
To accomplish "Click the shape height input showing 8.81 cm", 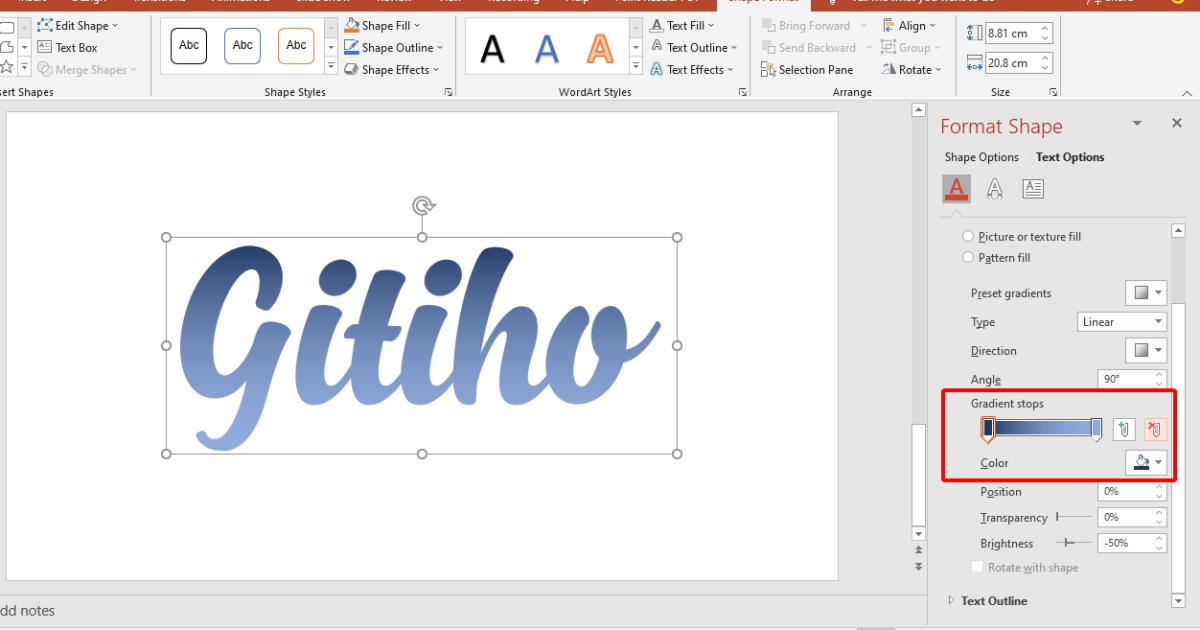I will click(1011, 32).
